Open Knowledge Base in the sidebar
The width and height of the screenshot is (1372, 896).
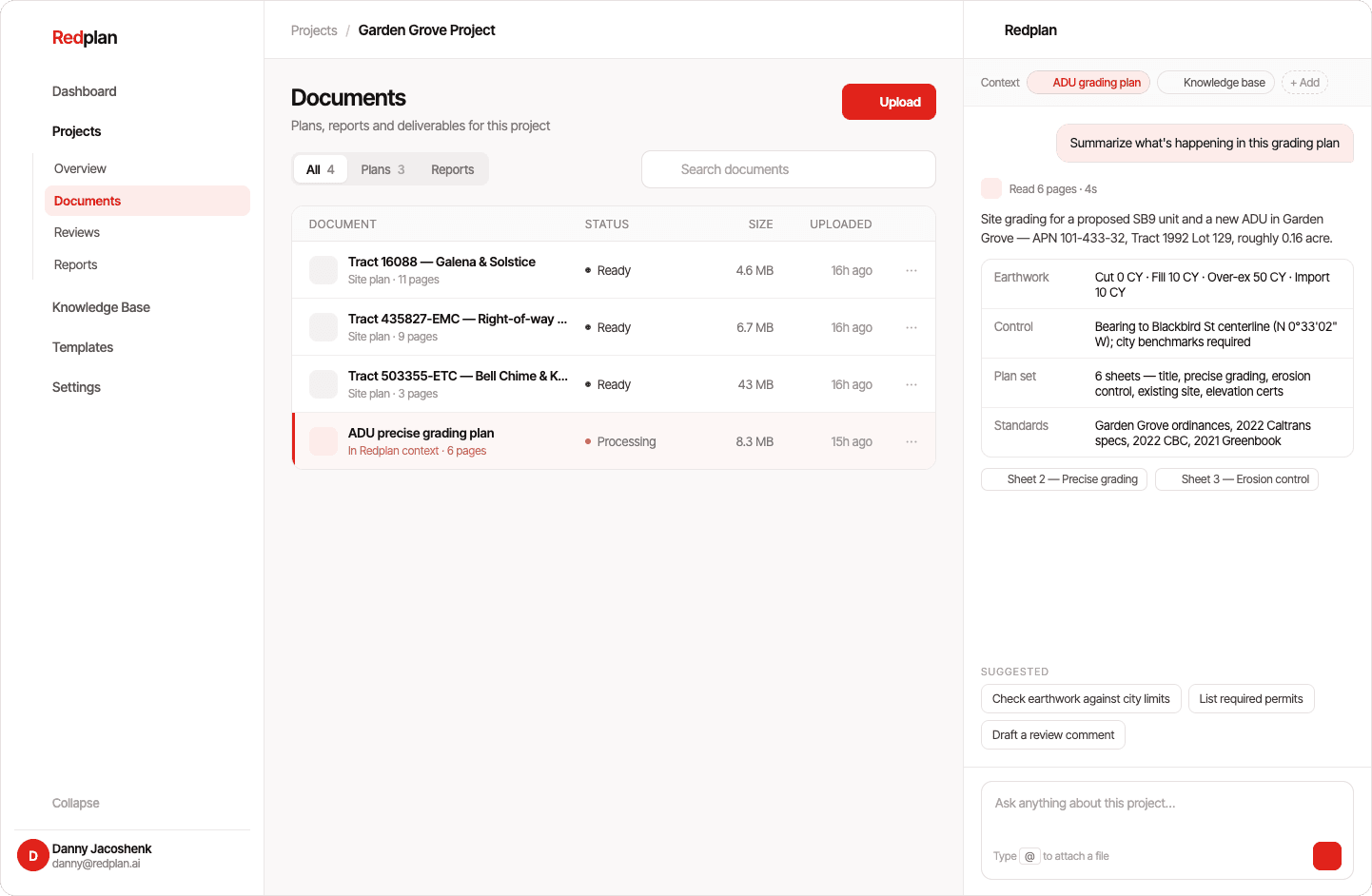[101, 307]
